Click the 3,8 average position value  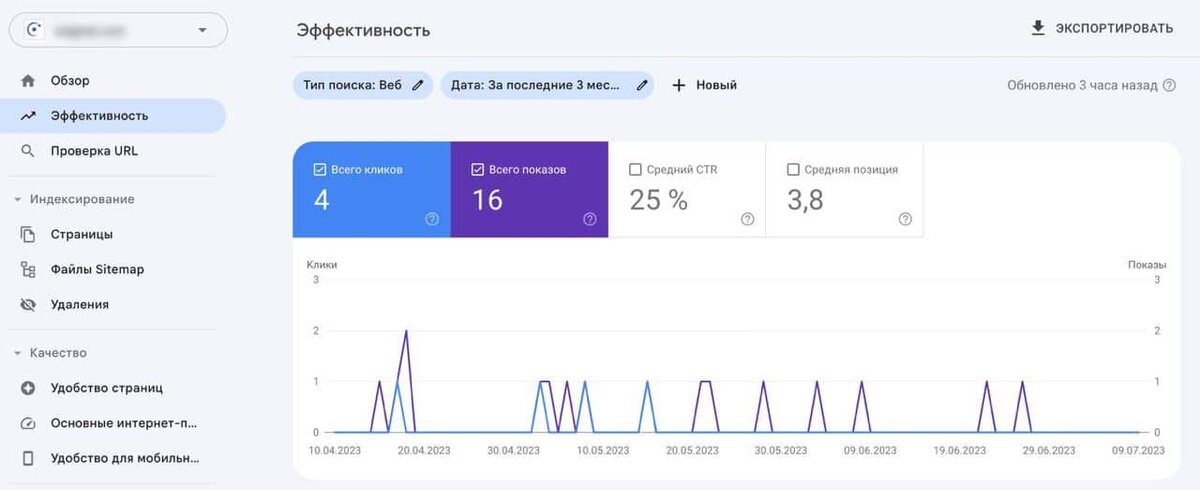coord(806,200)
